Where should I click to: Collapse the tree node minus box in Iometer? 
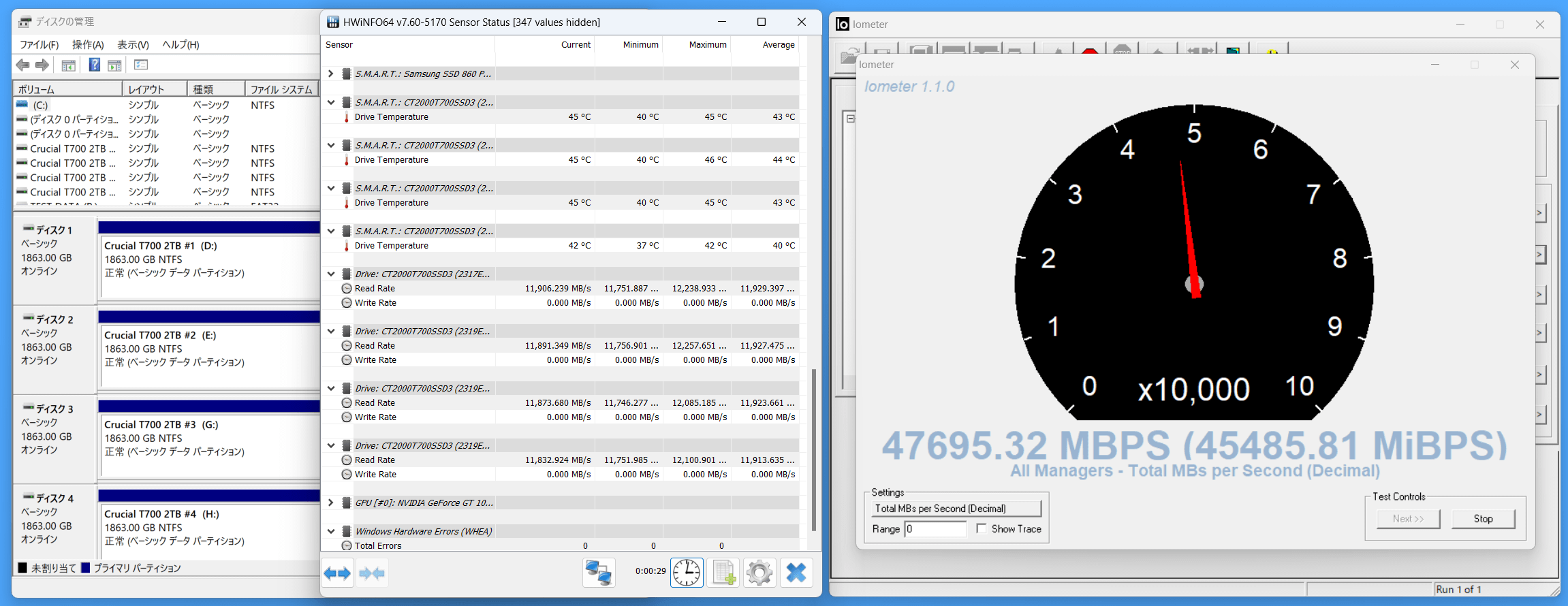(x=850, y=118)
